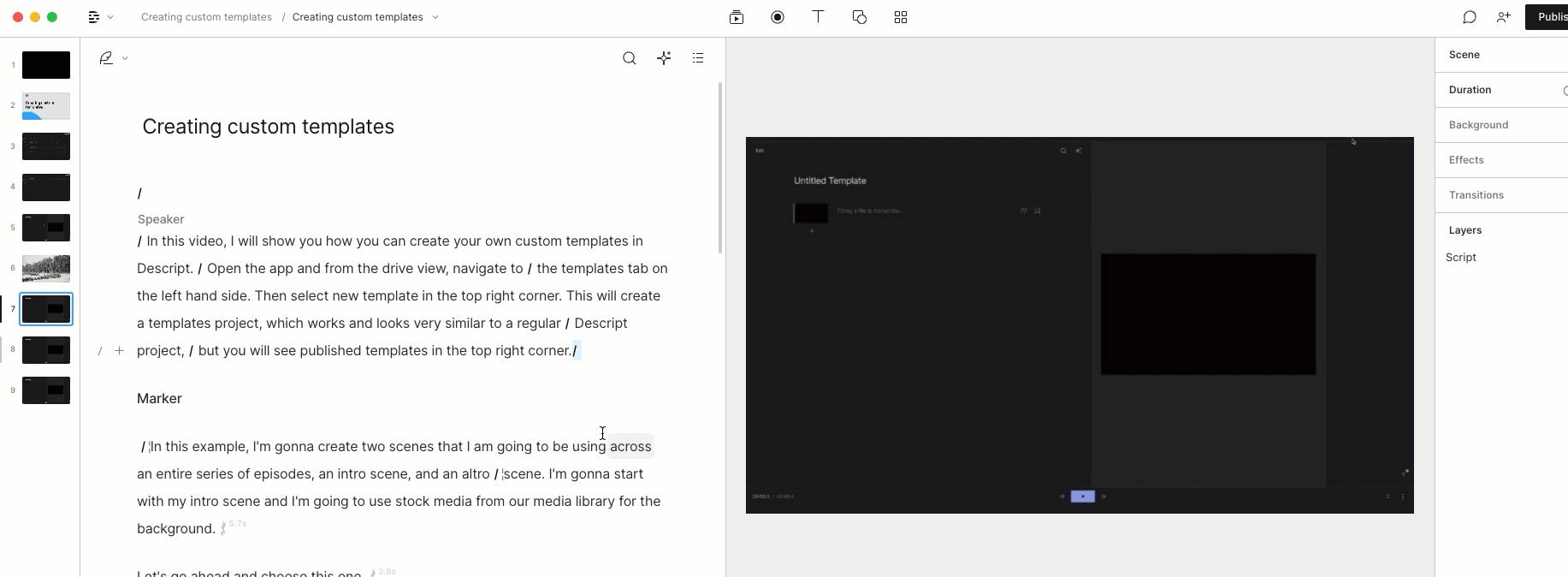
Task: Select scene 3 thumbnail
Action: click(46, 146)
